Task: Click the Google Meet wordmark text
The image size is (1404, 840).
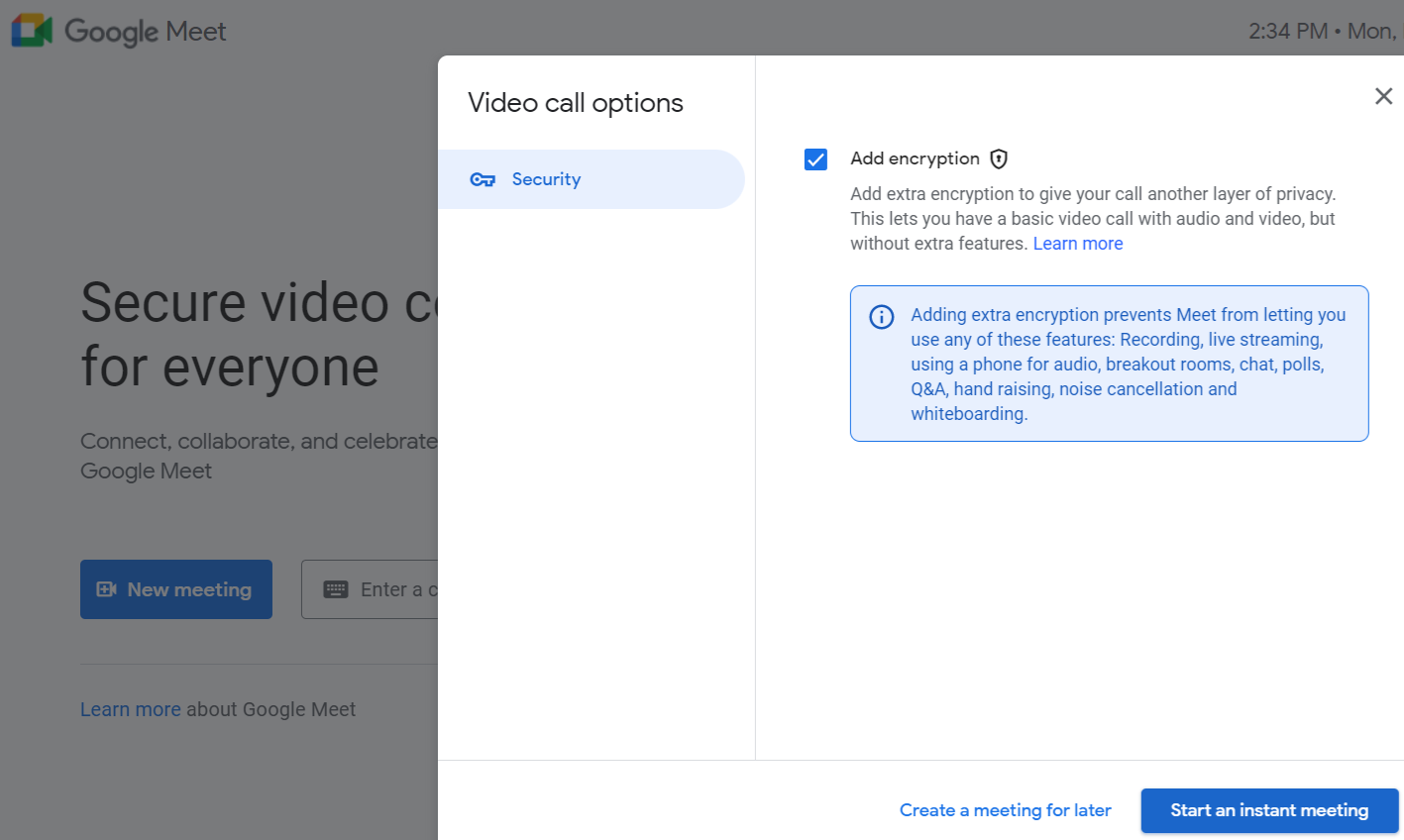Action: [146, 32]
